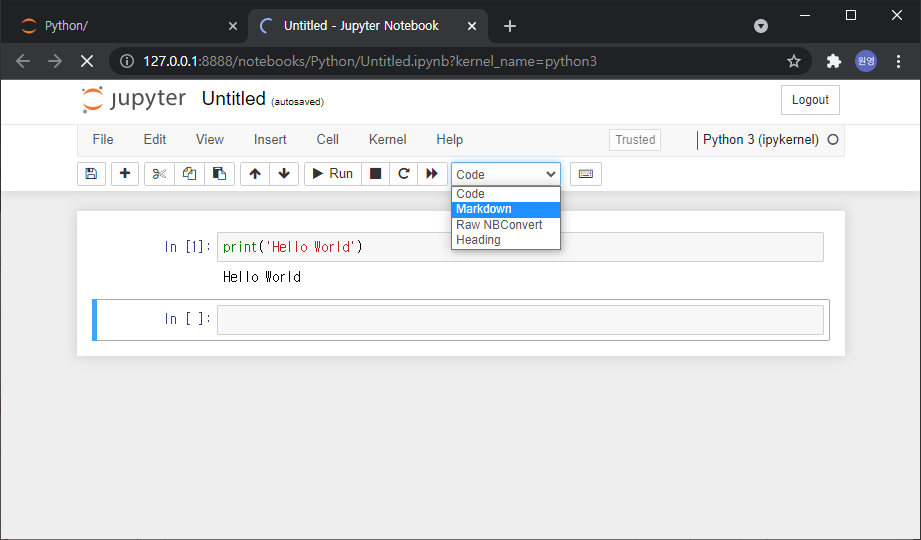The image size is (921, 540).
Task: Click the (autosaved) status text
Action: click(297, 102)
